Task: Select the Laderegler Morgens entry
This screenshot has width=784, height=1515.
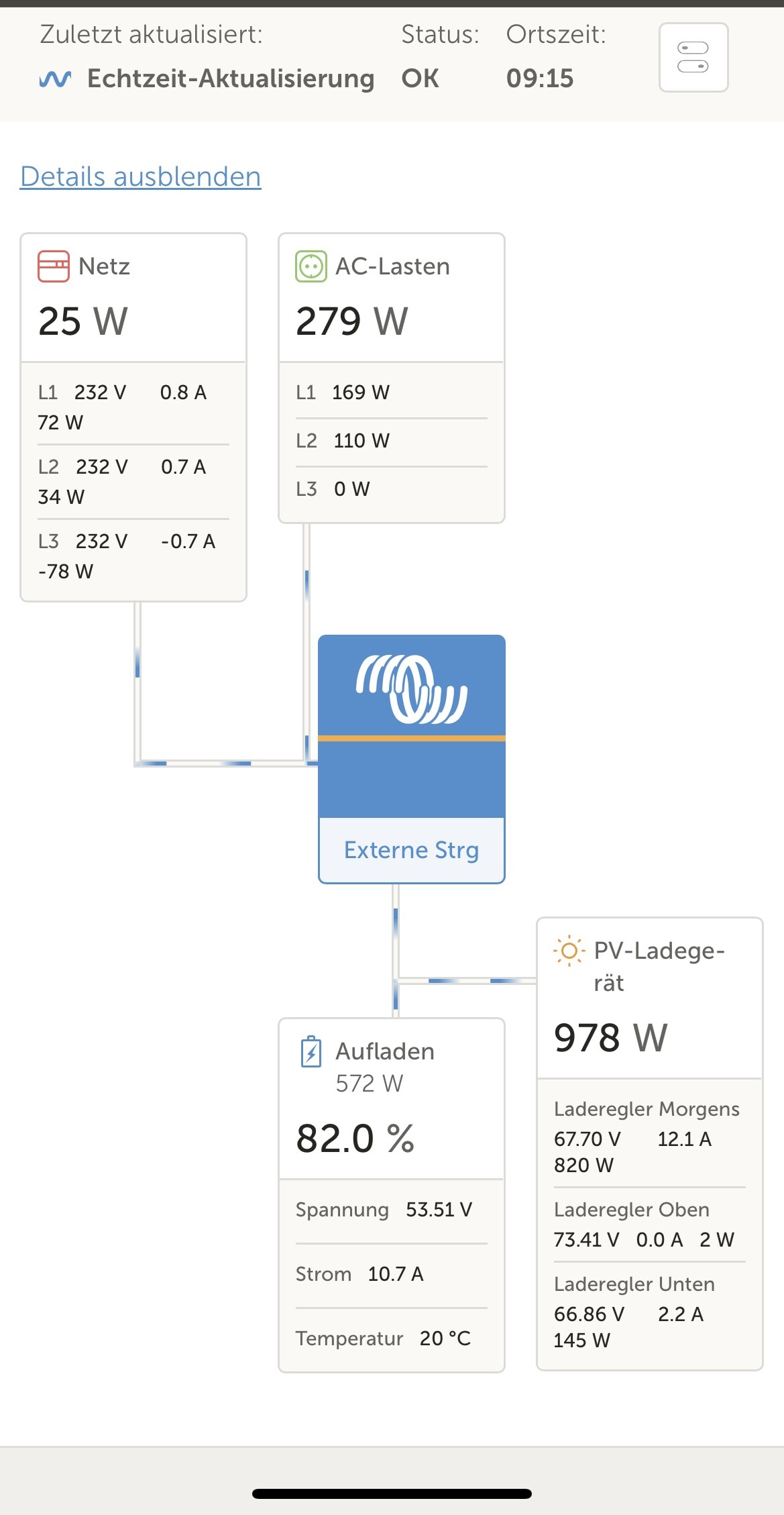Action: point(649,1137)
